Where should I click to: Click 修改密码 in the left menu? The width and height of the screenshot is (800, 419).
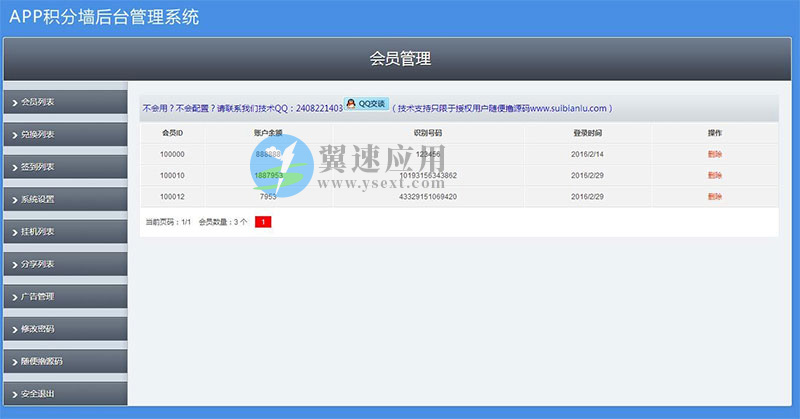[x=38, y=329]
